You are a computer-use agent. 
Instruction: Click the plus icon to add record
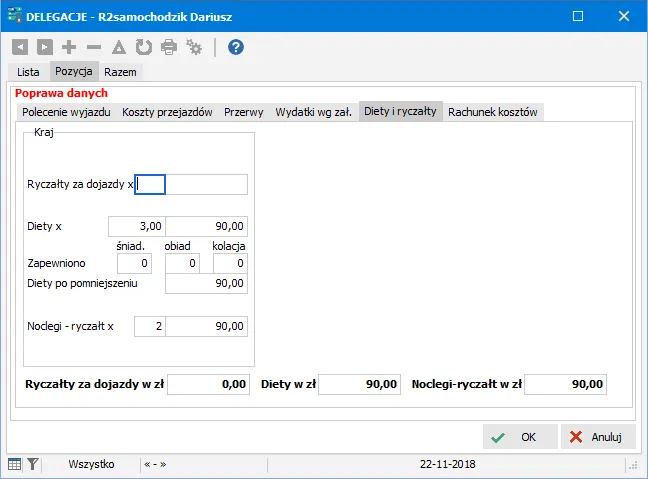[x=69, y=47]
